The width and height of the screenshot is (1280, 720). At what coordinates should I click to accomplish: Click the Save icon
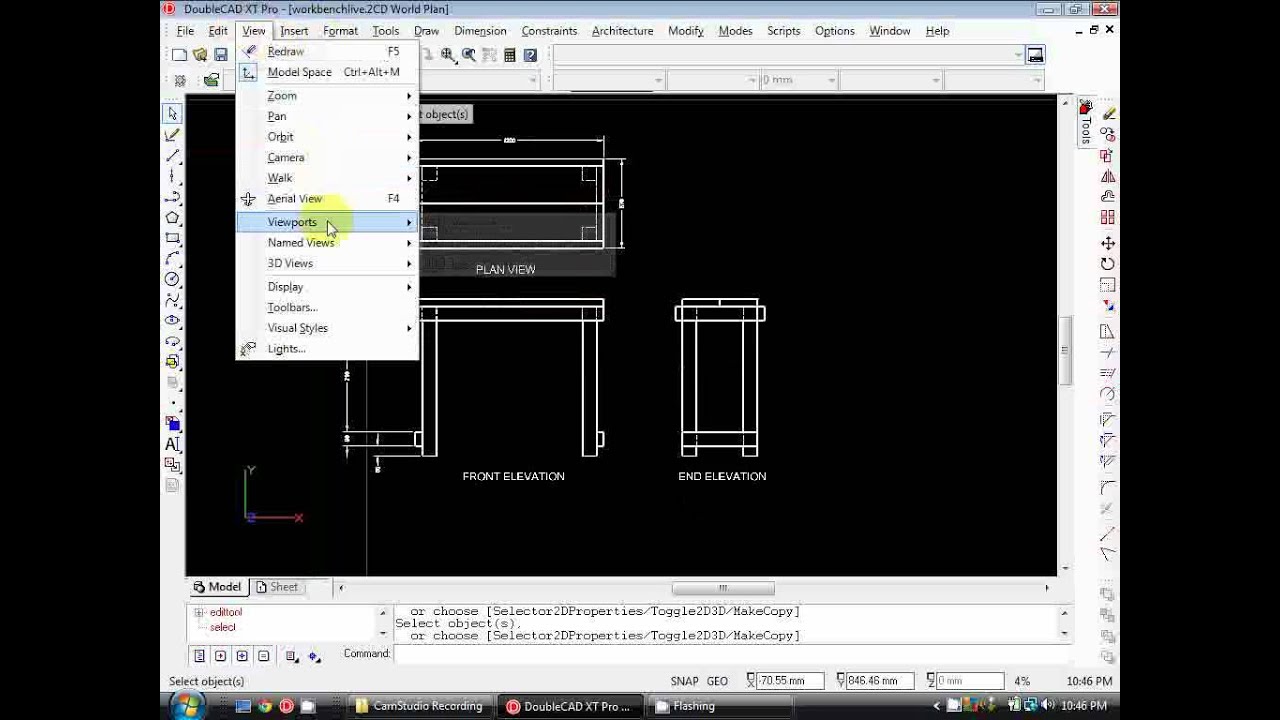tap(221, 55)
